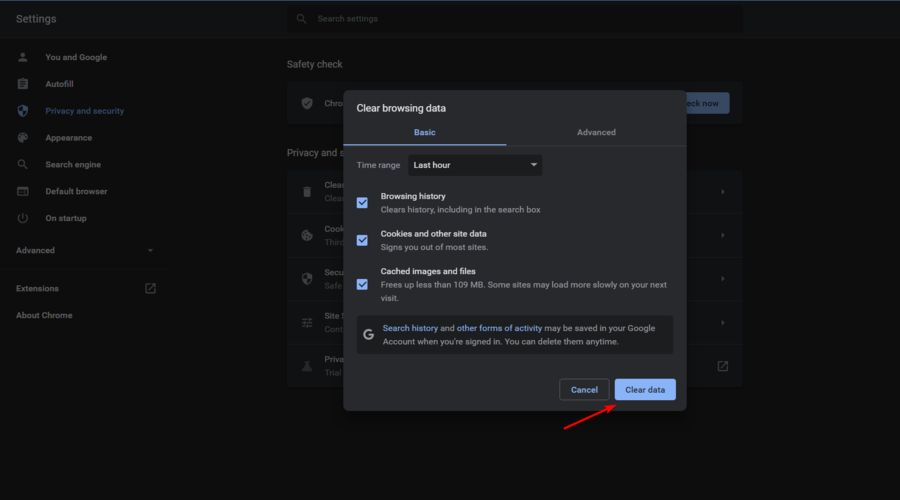Expand Clear browsing data row chevron
Screen dimensions: 900x500
click(723, 192)
